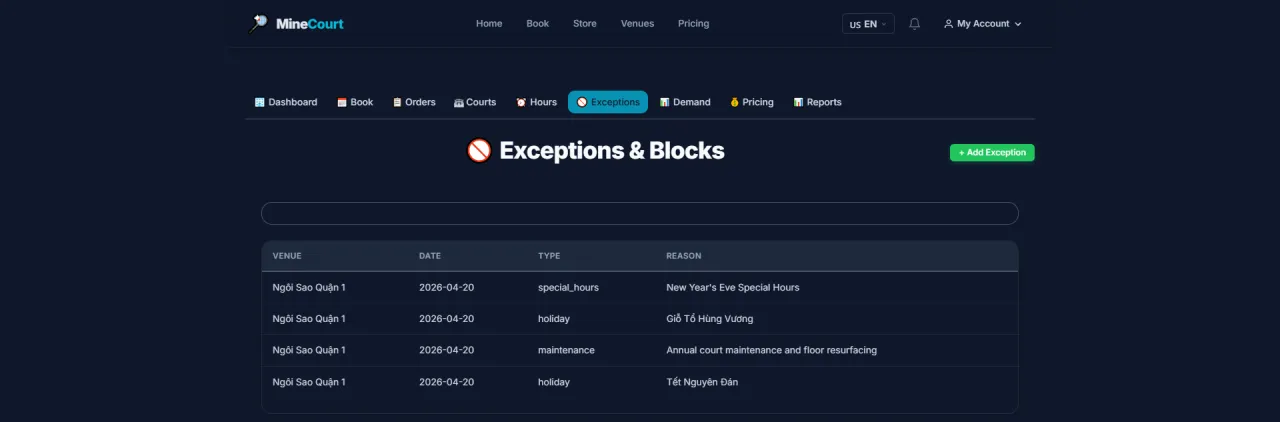
Task: Click the Exceptions & Blocks heading
Action: coord(612,151)
